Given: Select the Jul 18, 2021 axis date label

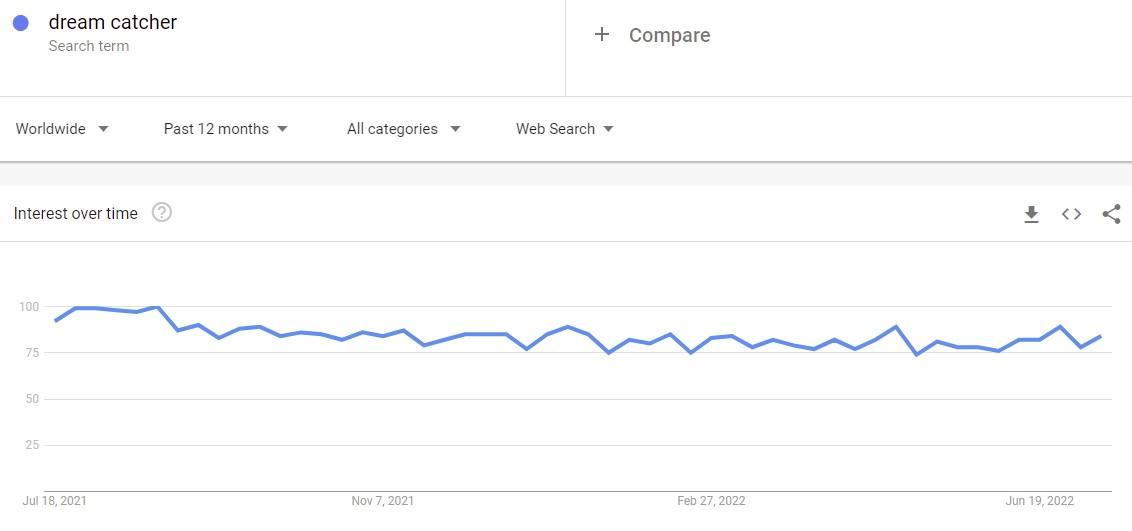Looking at the screenshot, I should [54, 501].
